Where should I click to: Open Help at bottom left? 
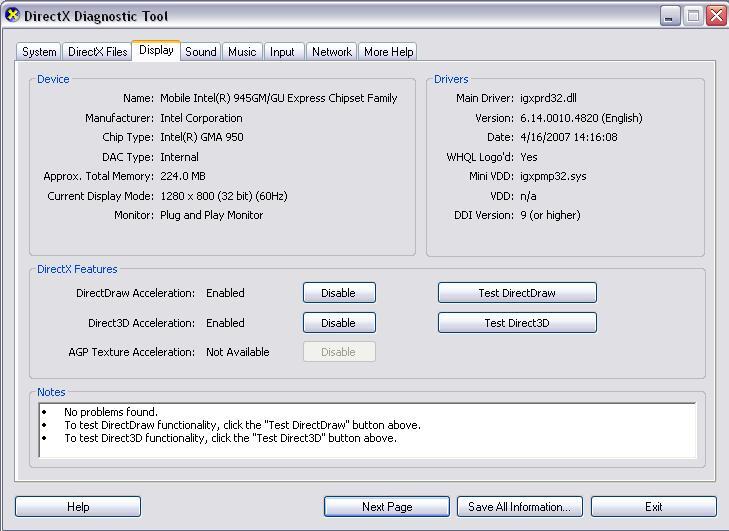(x=78, y=506)
